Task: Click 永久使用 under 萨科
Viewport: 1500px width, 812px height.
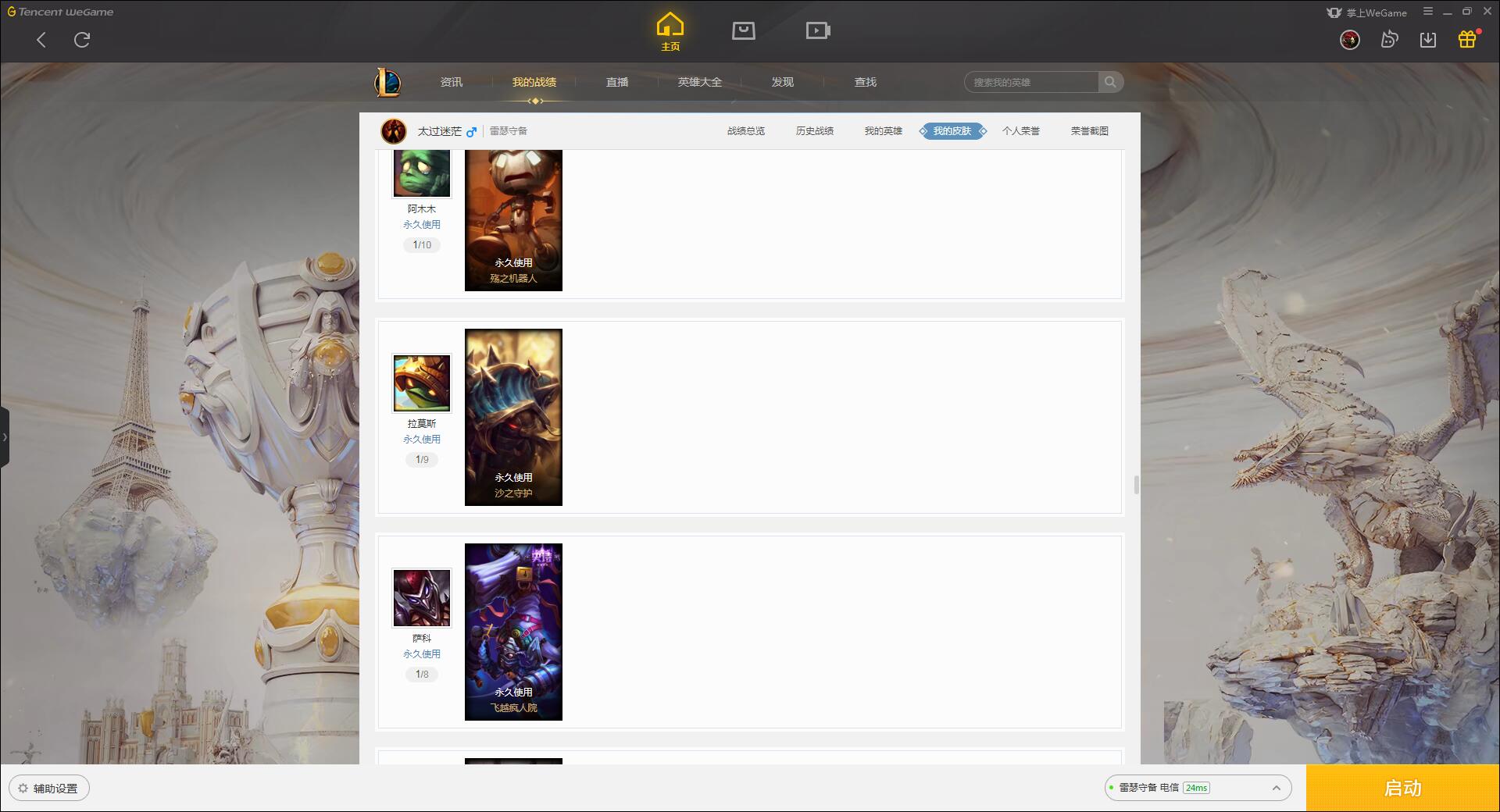Action: click(x=422, y=654)
